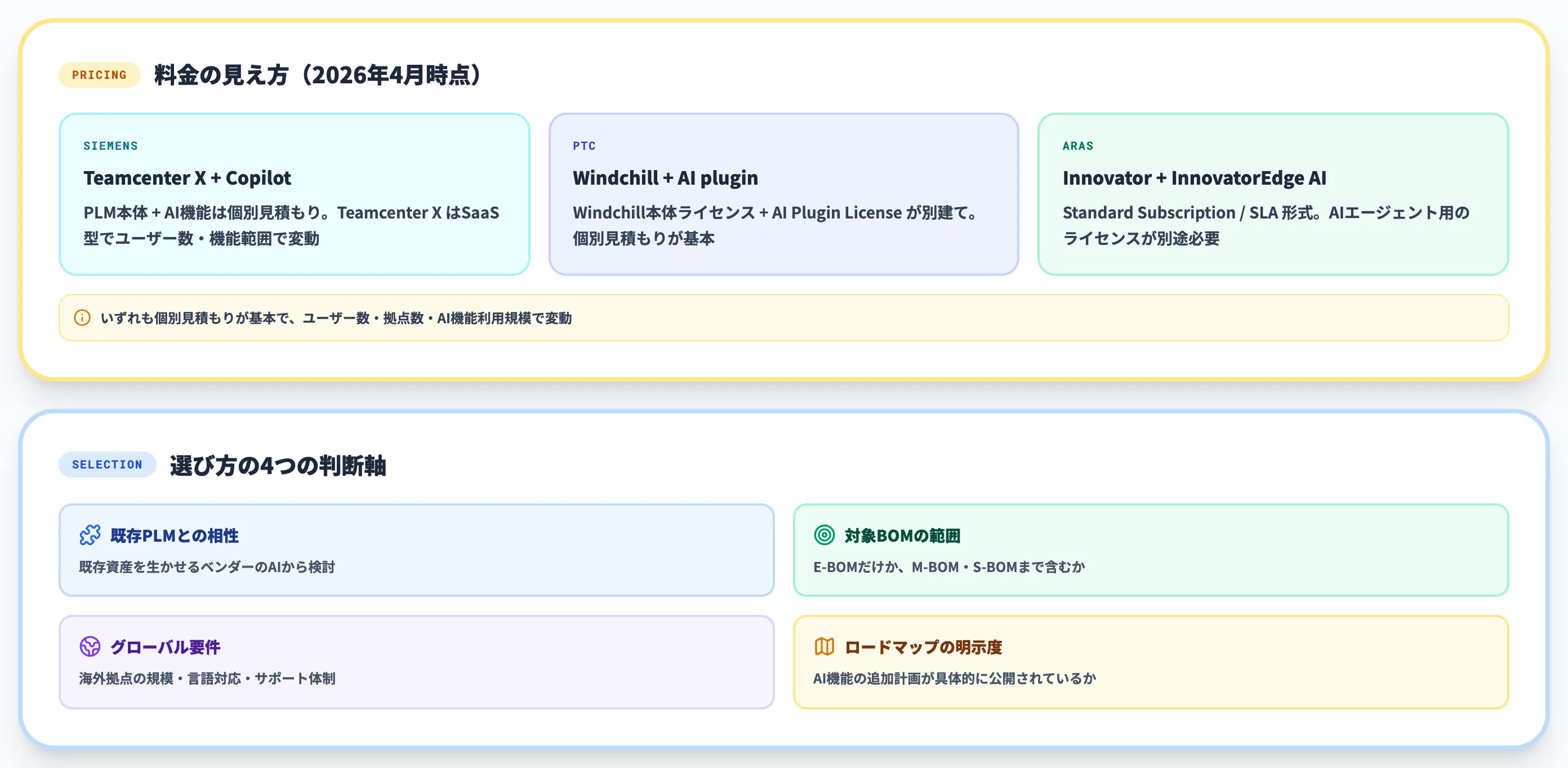Image resolution: width=1568 pixels, height=768 pixels.
Task: Click 既存資産を生かせるベンダーのAIから検討 text
Action: click(207, 567)
